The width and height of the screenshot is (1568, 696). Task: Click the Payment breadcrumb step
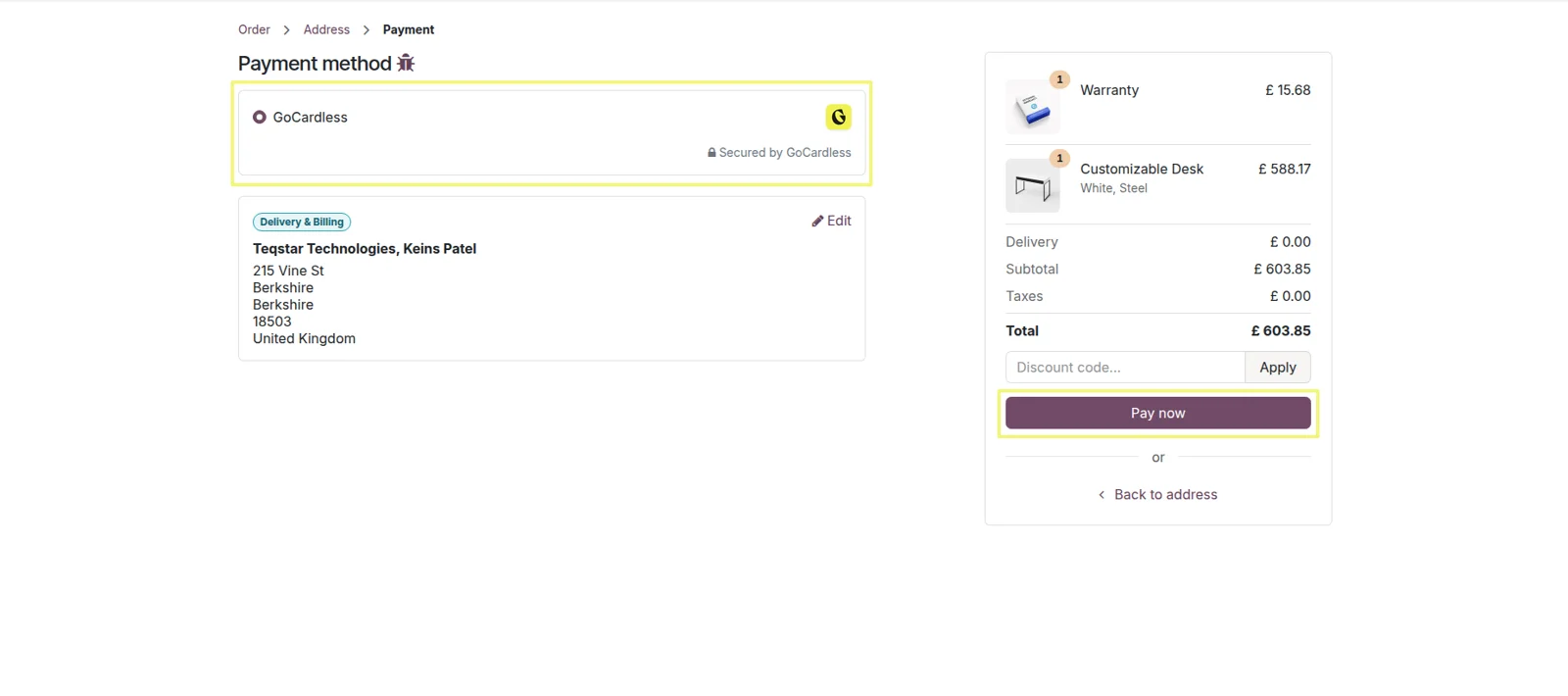coord(409,29)
